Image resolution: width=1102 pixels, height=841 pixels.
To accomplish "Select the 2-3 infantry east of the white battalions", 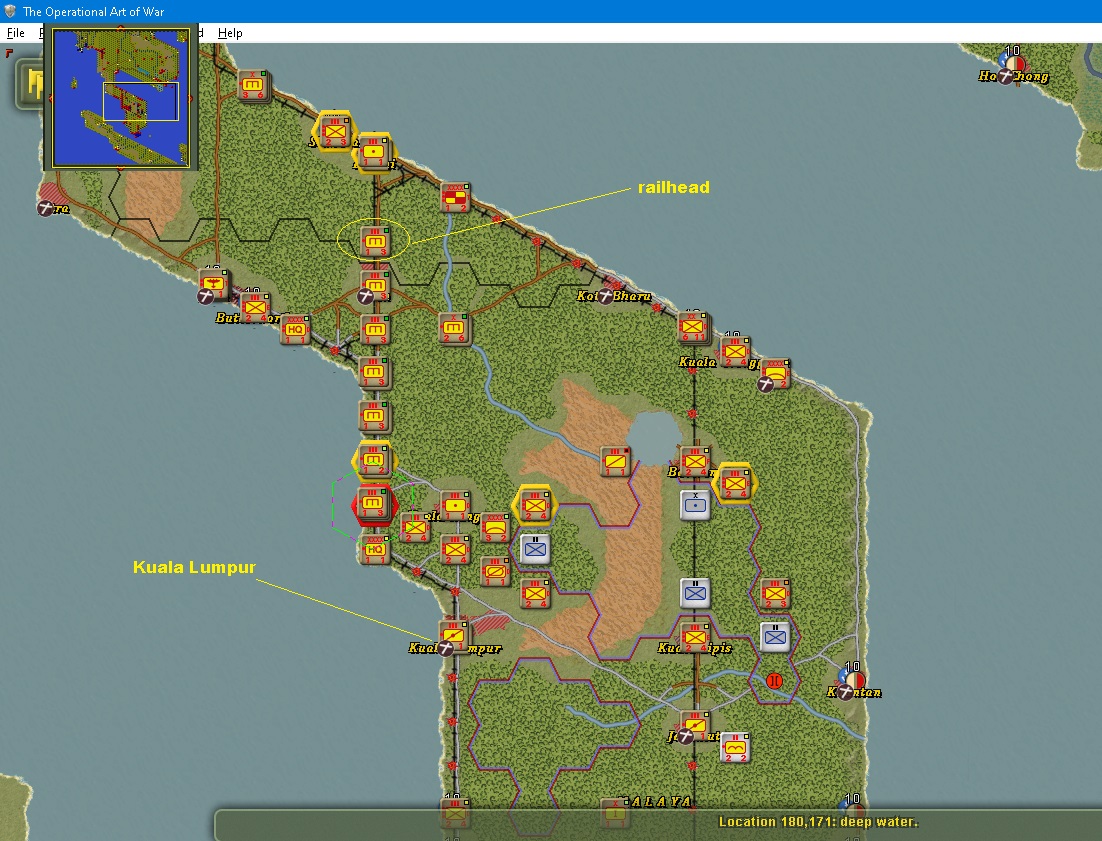I will 775,593.
